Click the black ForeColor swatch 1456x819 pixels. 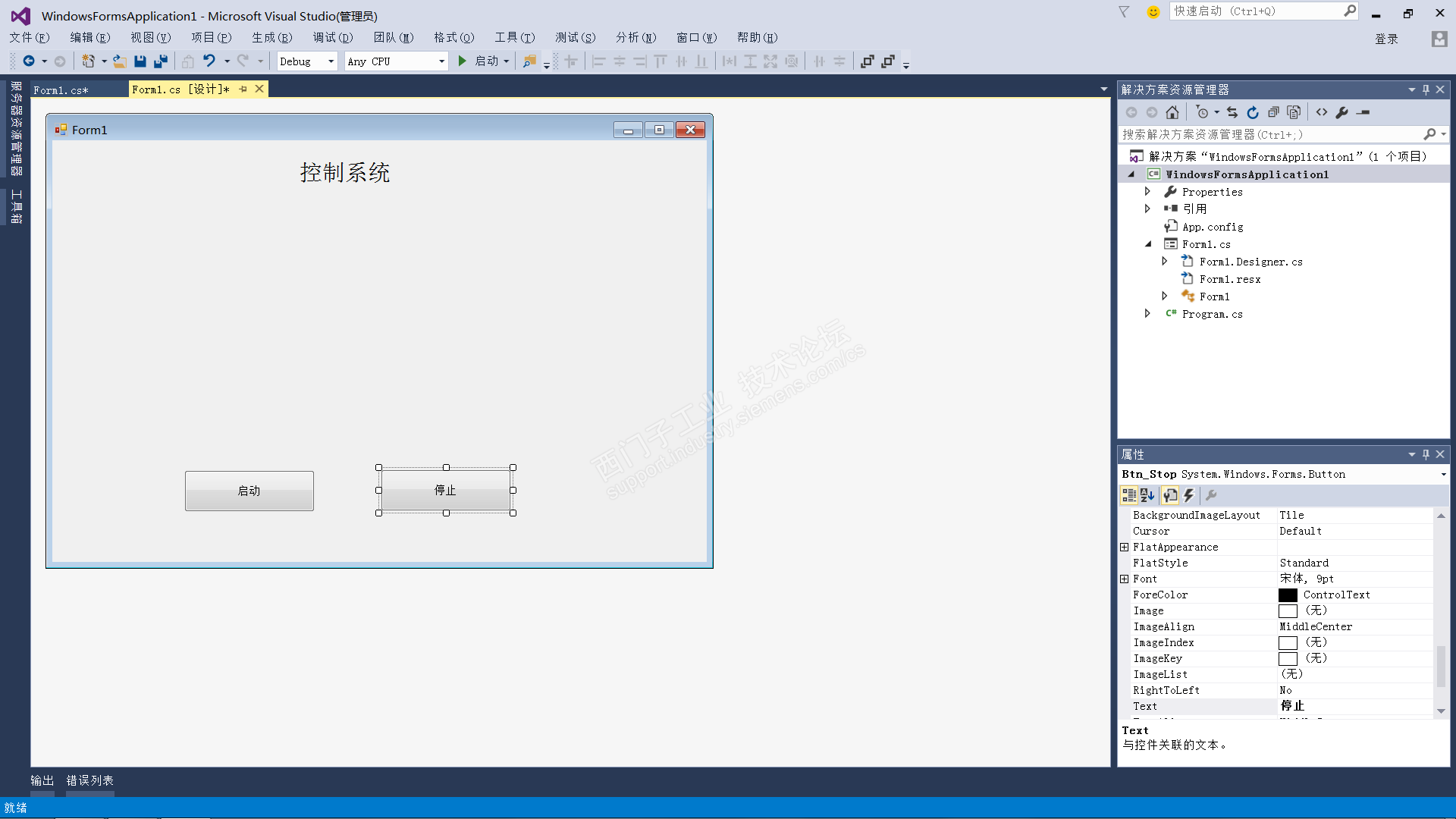(x=1288, y=595)
